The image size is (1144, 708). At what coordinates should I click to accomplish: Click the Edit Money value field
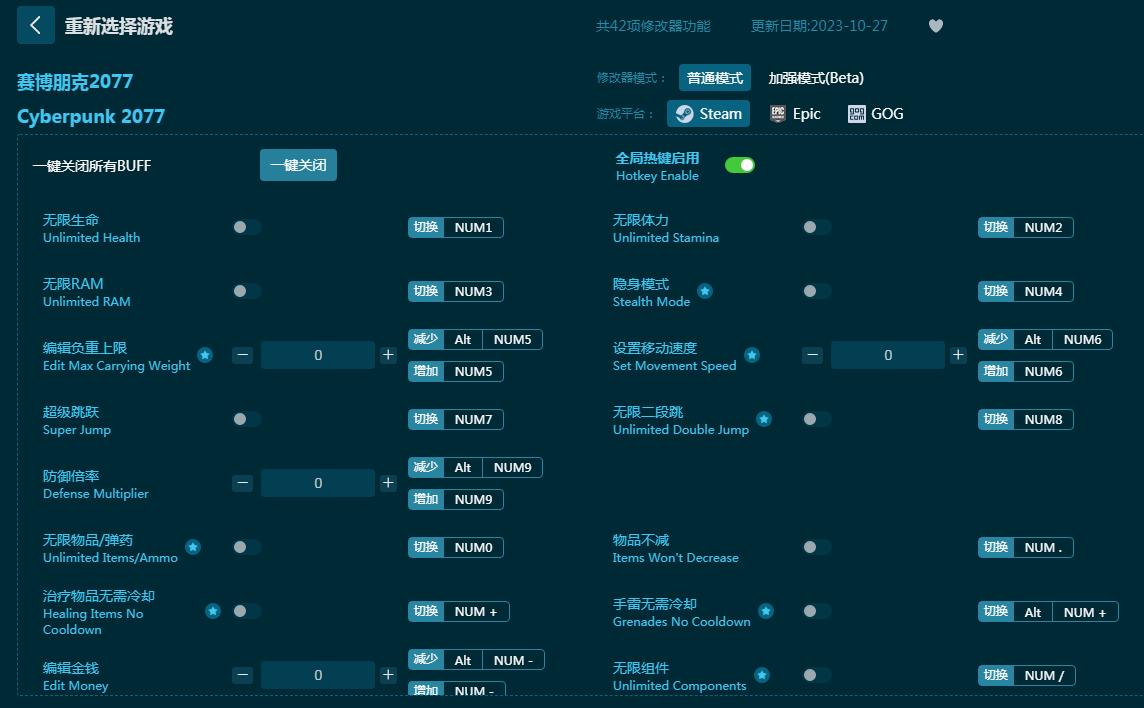pos(318,675)
